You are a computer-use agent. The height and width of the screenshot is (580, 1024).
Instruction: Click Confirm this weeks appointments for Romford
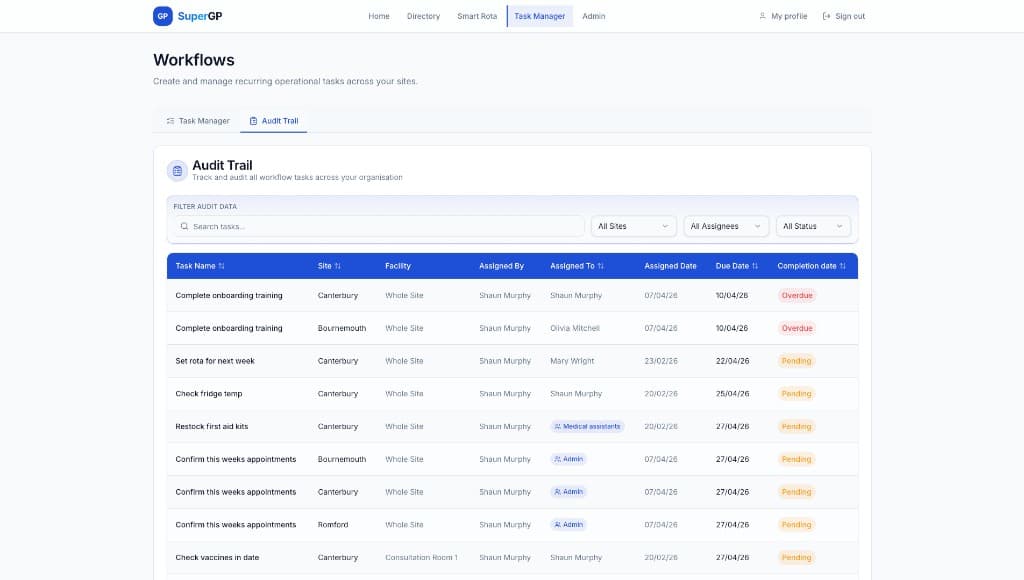(236, 524)
